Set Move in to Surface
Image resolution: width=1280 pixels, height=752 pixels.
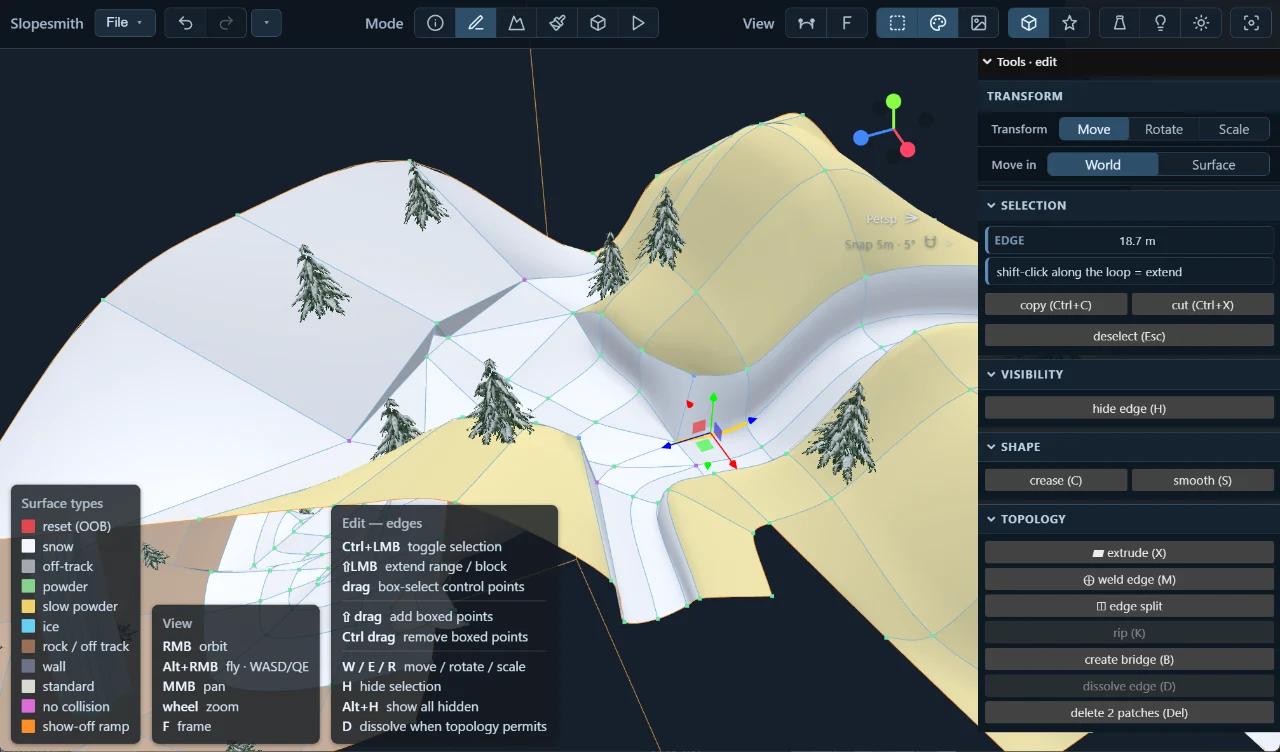point(1214,165)
